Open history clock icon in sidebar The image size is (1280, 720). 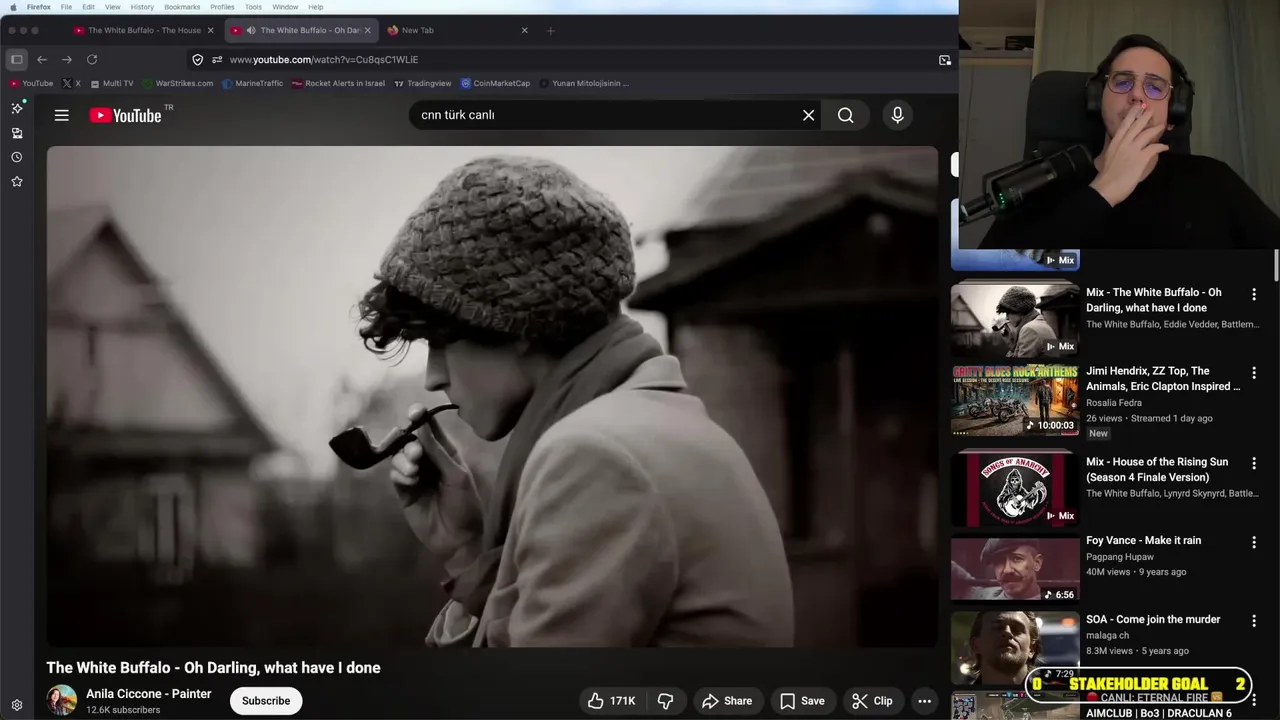tap(17, 157)
